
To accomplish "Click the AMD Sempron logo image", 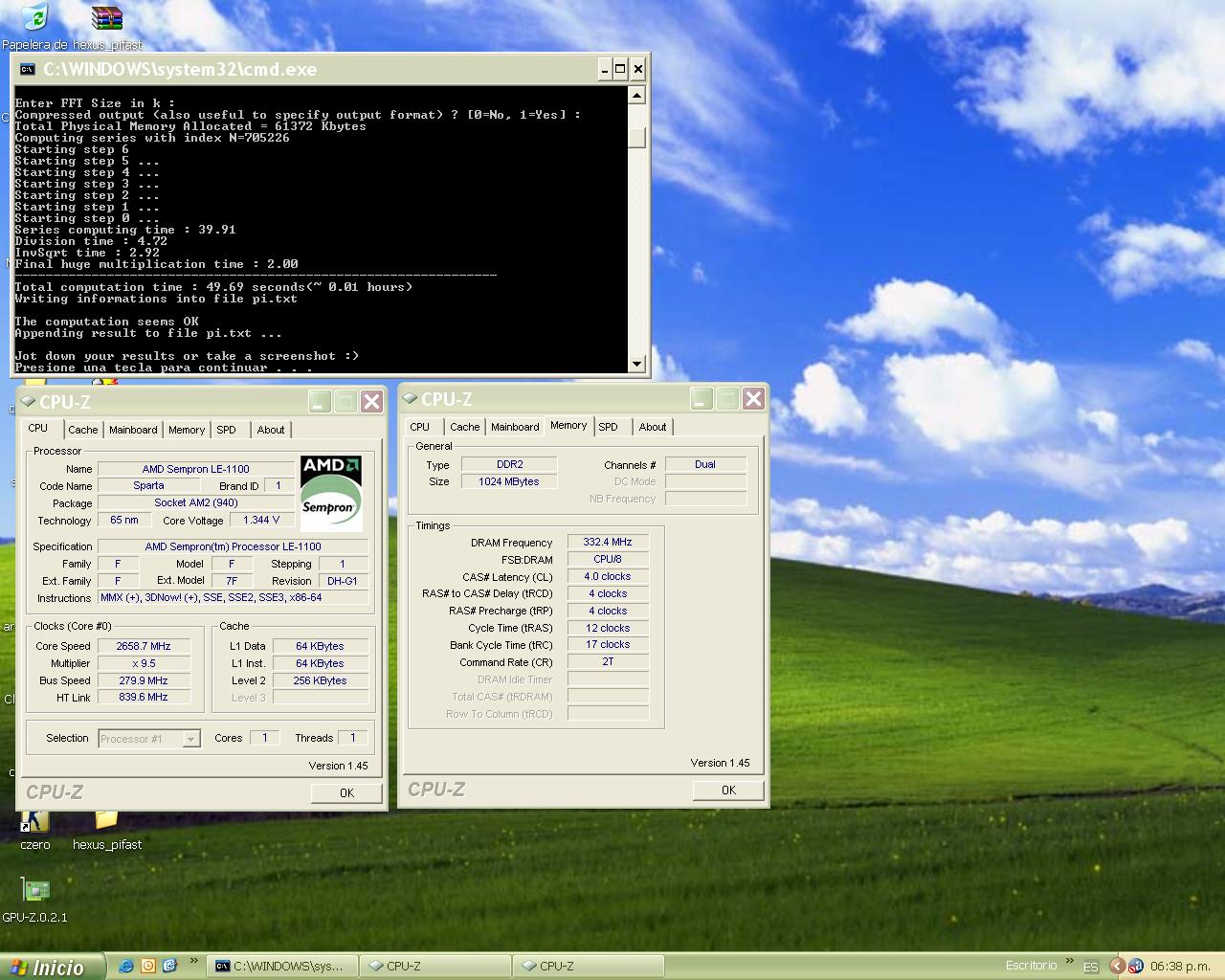I will (331, 493).
